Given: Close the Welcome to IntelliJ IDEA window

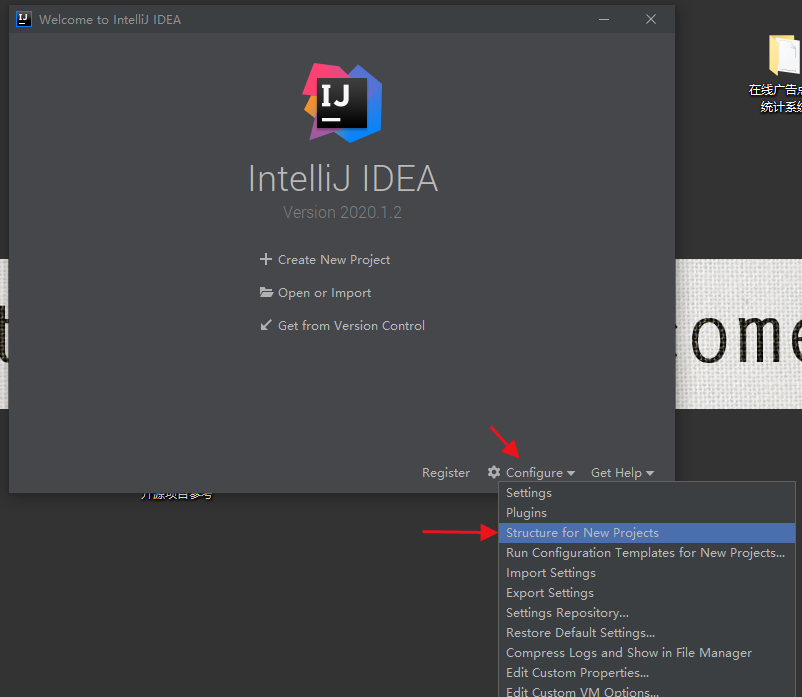Looking at the screenshot, I should pyautogui.click(x=651, y=19).
